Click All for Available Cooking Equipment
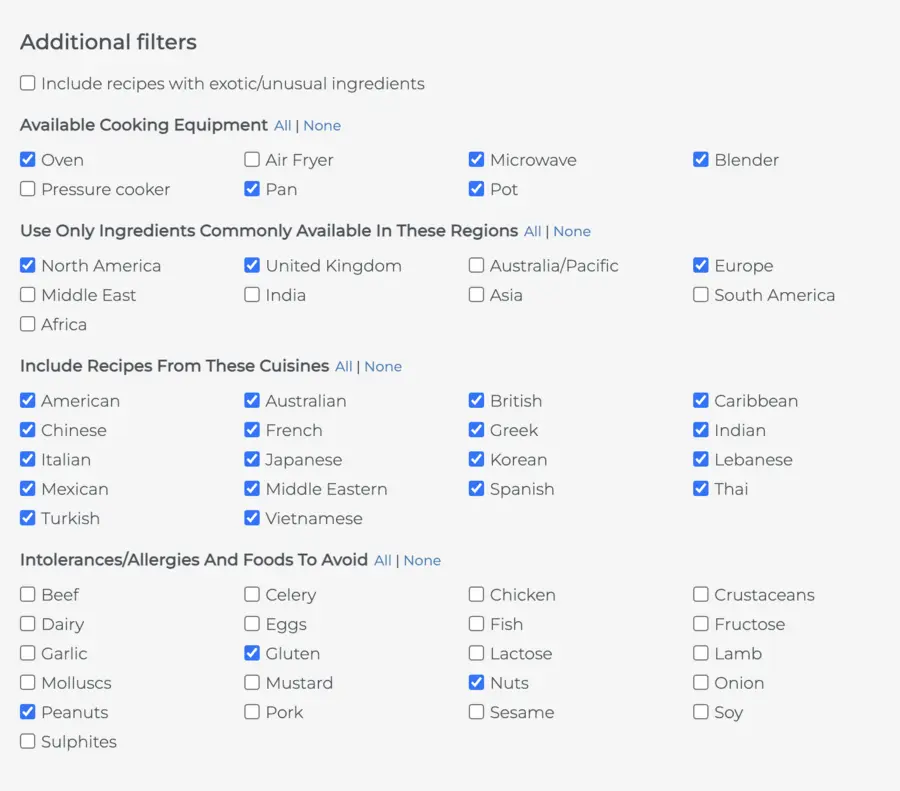The image size is (900, 791). point(282,125)
